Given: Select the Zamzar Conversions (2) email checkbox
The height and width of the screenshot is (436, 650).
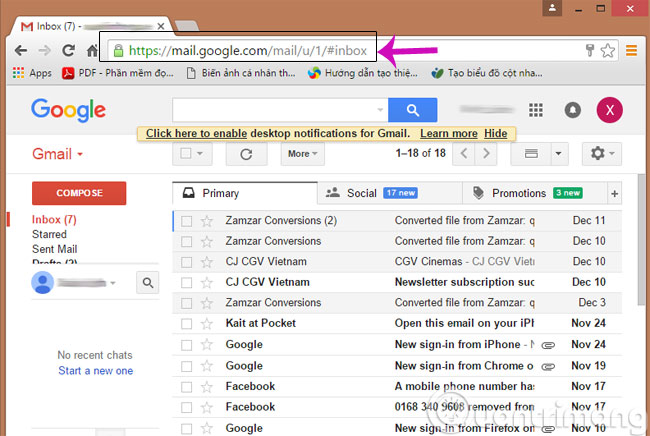Looking at the screenshot, I should (x=187, y=221).
